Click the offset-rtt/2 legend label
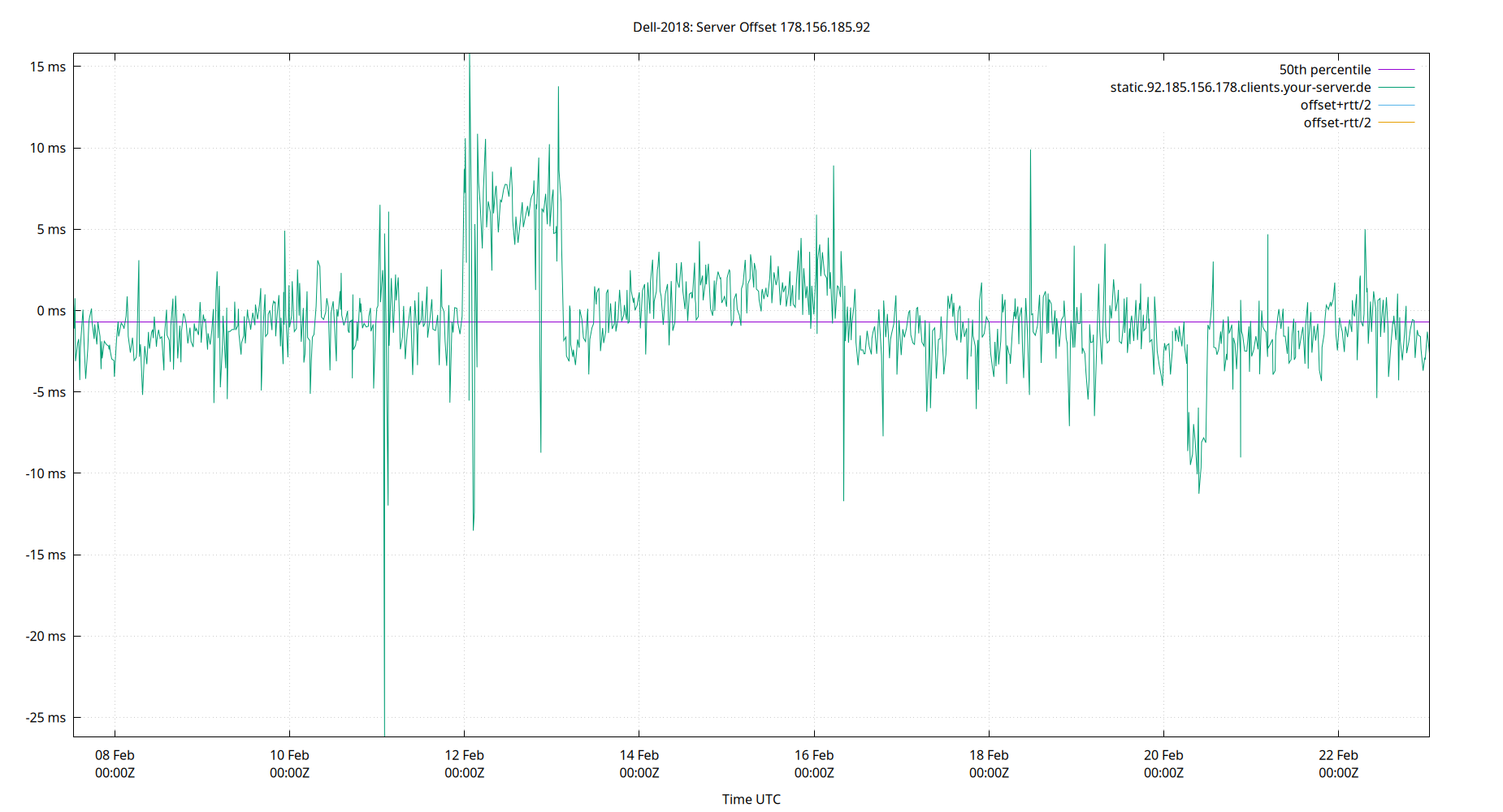The width and height of the screenshot is (1503, 812). pyautogui.click(x=1336, y=122)
